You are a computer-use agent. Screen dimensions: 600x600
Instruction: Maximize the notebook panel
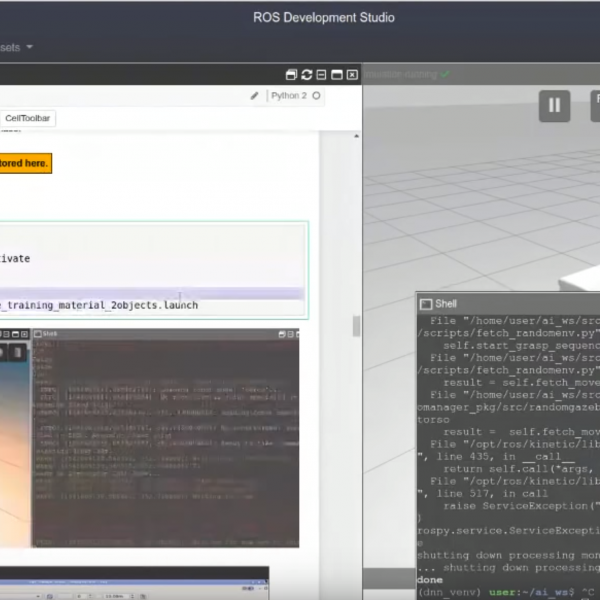click(x=337, y=75)
